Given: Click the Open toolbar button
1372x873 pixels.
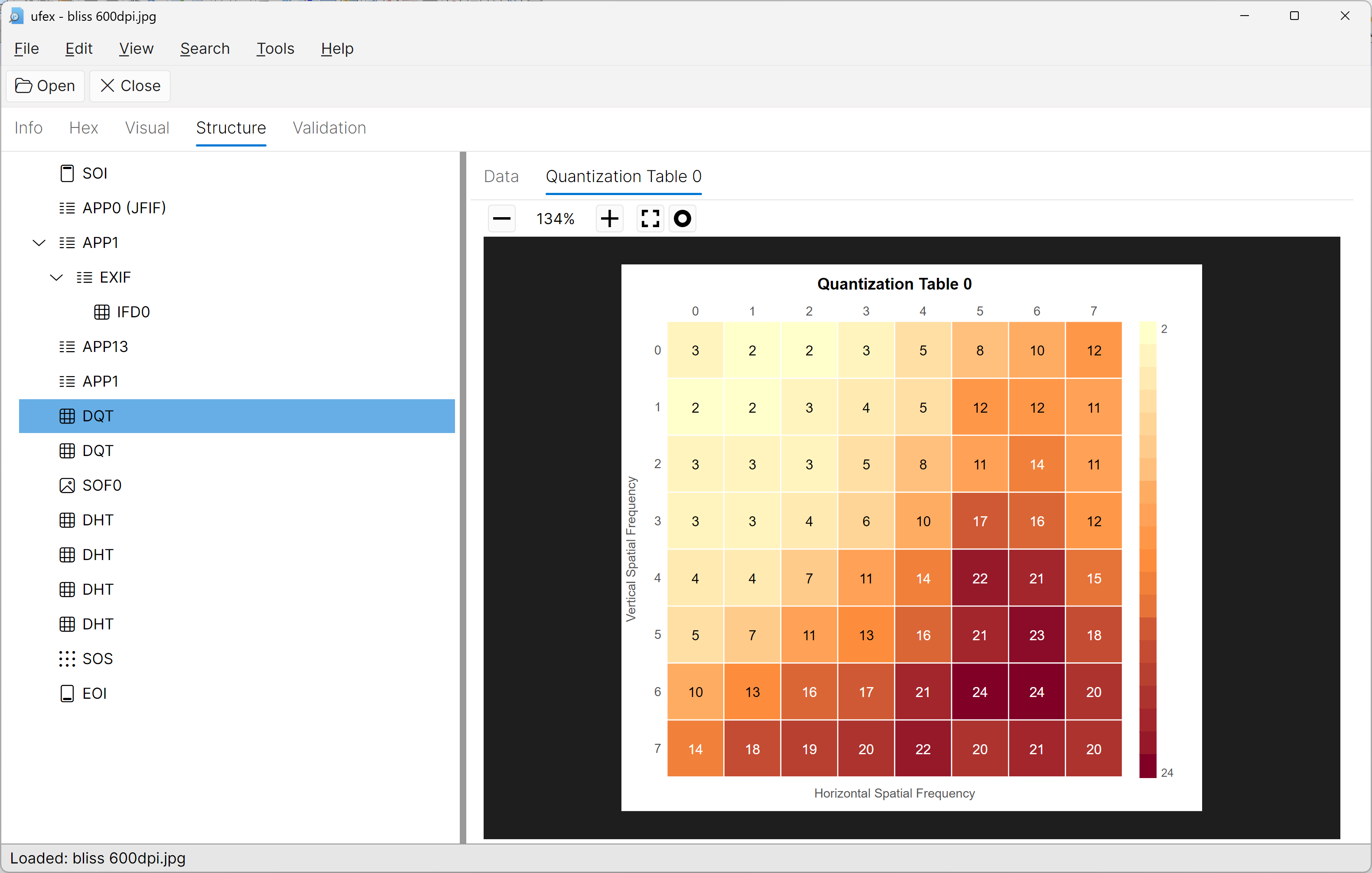Looking at the screenshot, I should click(45, 86).
